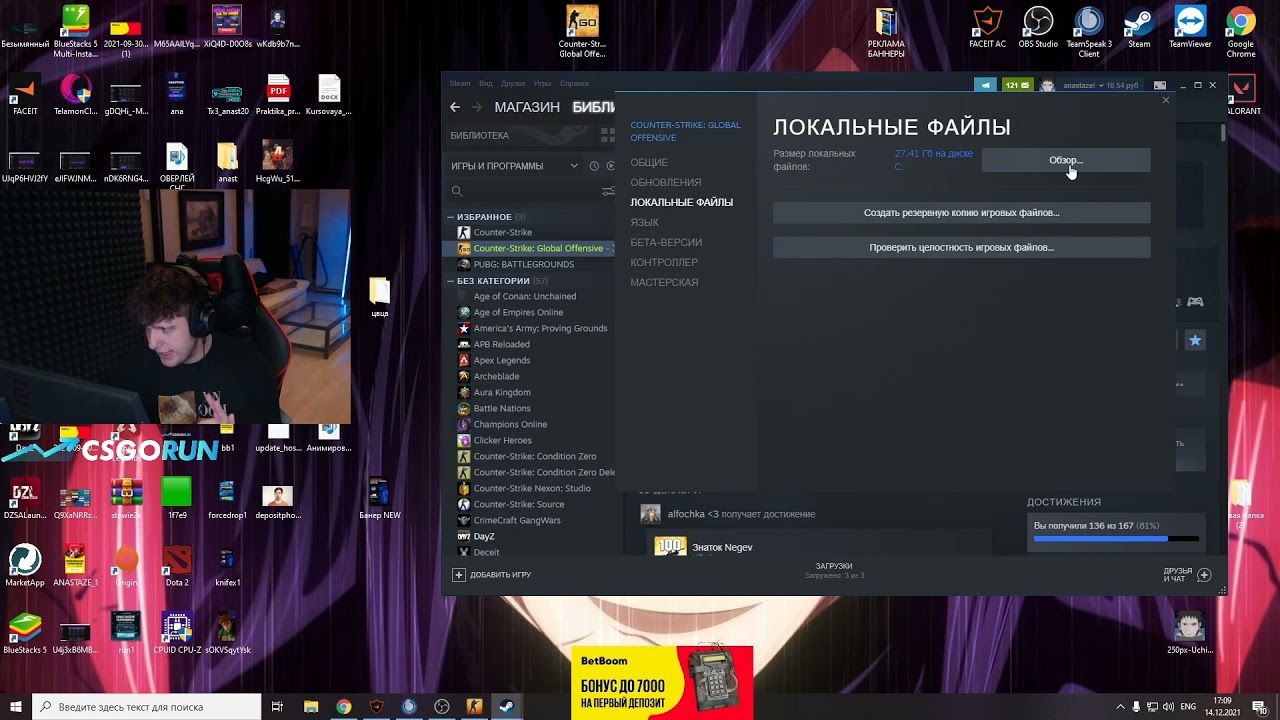1280x720 pixels.
Task: Click the library search field
Action: (525, 191)
